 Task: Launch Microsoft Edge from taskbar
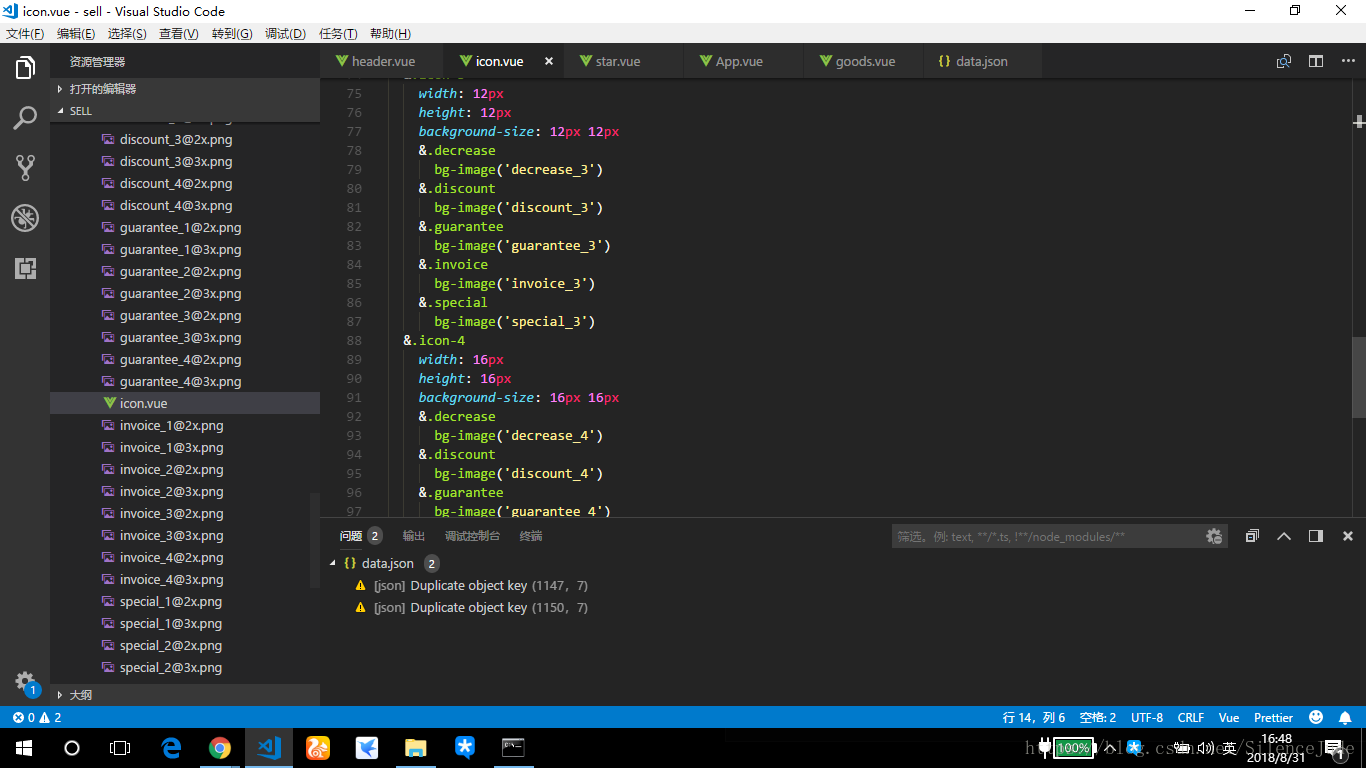[171, 748]
